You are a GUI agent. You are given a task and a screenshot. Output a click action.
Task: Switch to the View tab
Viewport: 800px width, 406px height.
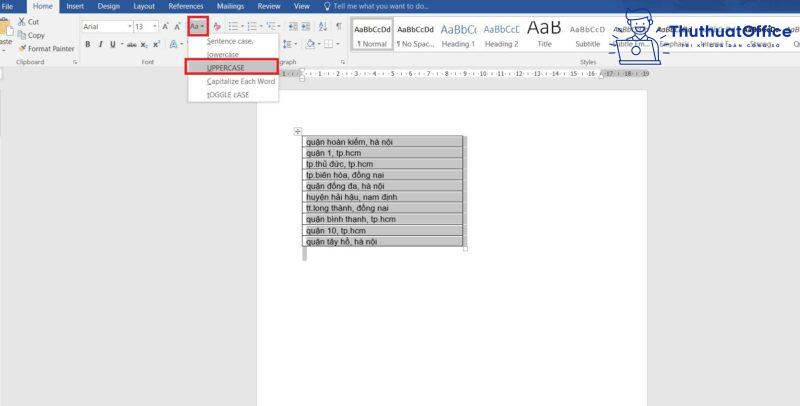click(x=302, y=6)
